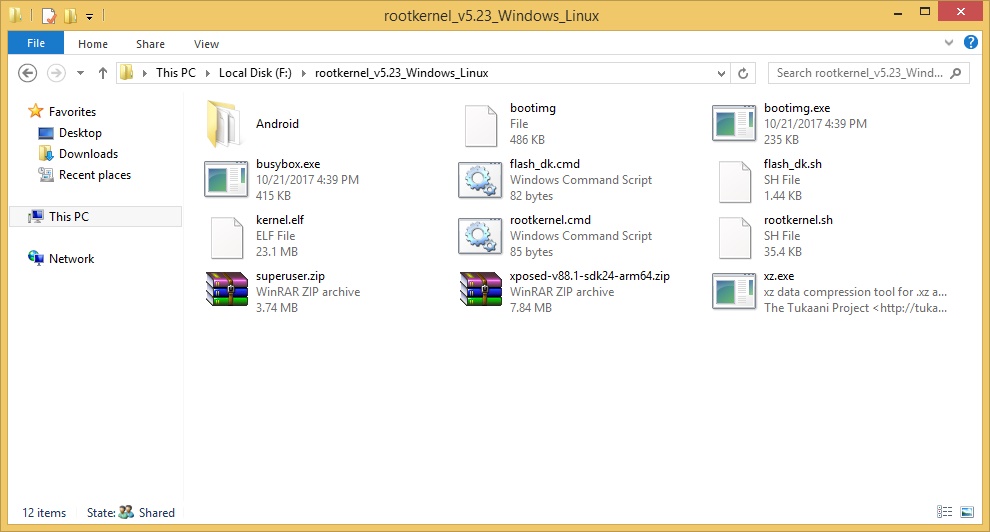Expand address bar previous locations dropdown
990x532 pixels.
click(721, 73)
